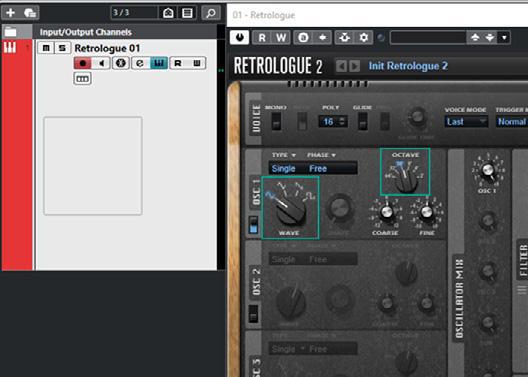The height and width of the screenshot is (377, 528).
Task: Click the OSC 2 octave knob
Action: coord(406,273)
